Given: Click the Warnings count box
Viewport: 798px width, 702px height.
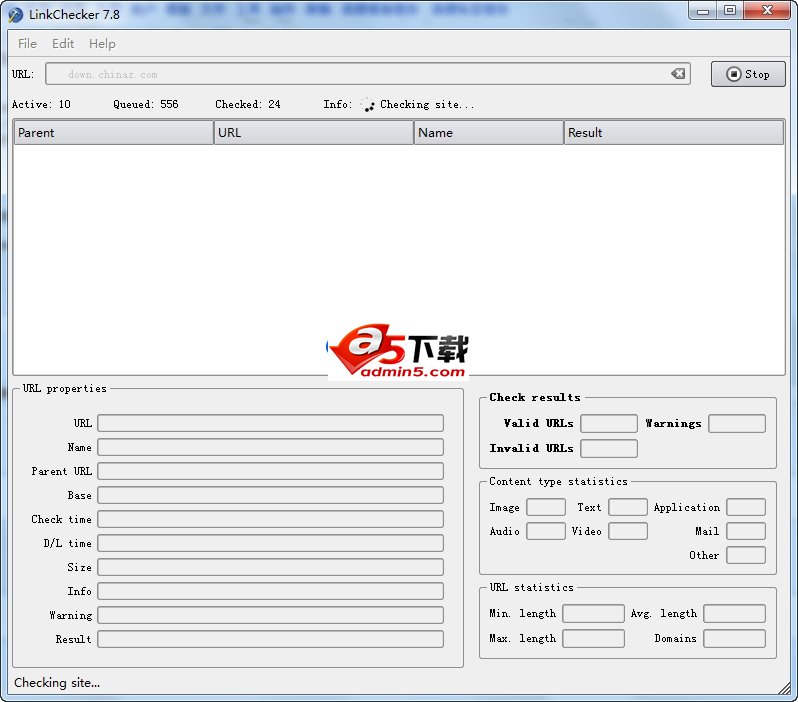Looking at the screenshot, I should 737,424.
